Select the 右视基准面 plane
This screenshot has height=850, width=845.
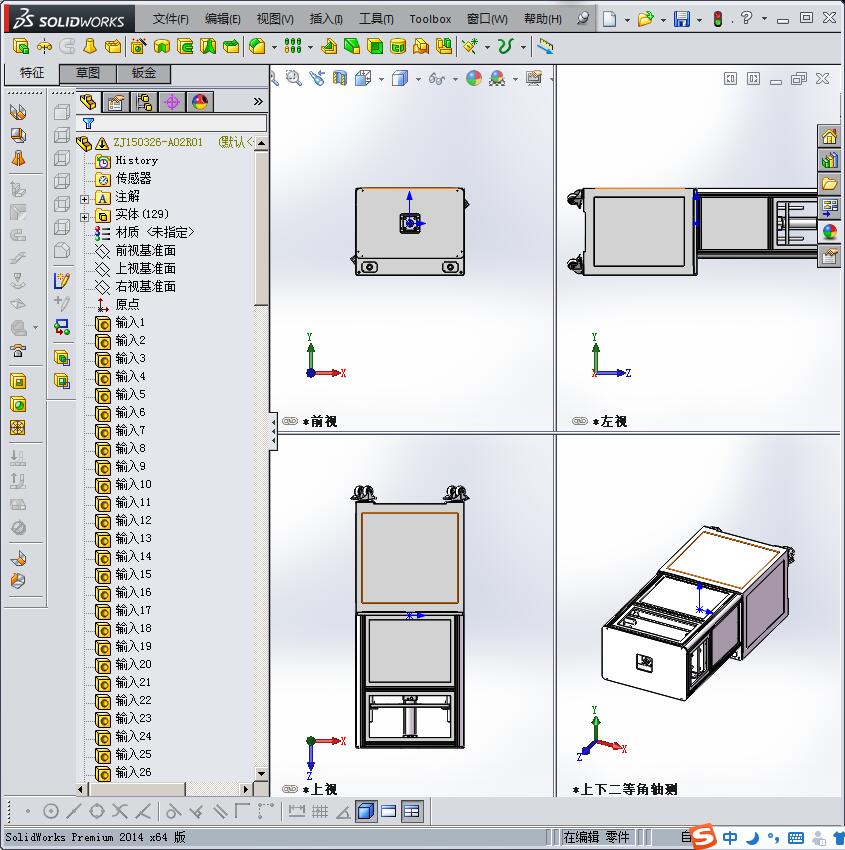[x=145, y=286]
